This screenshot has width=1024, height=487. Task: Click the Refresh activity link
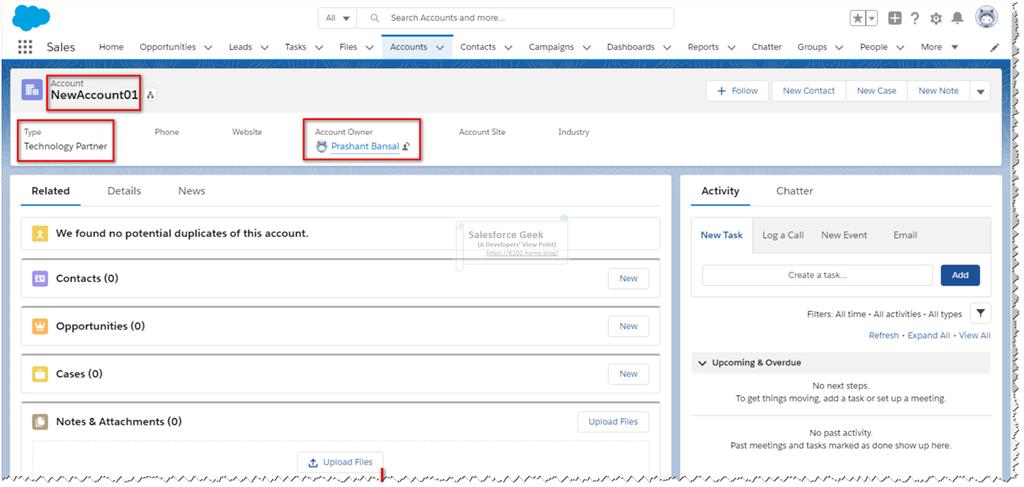[x=884, y=336]
